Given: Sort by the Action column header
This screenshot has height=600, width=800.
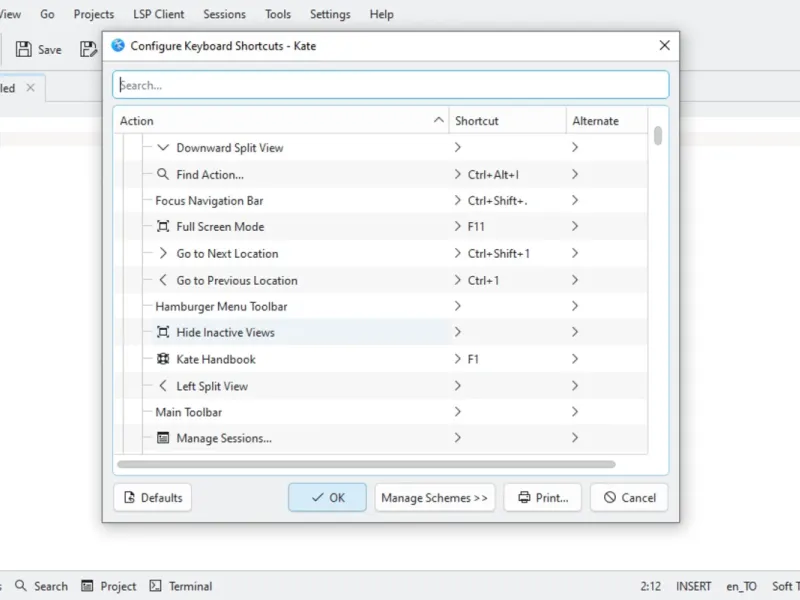Looking at the screenshot, I should (x=281, y=121).
